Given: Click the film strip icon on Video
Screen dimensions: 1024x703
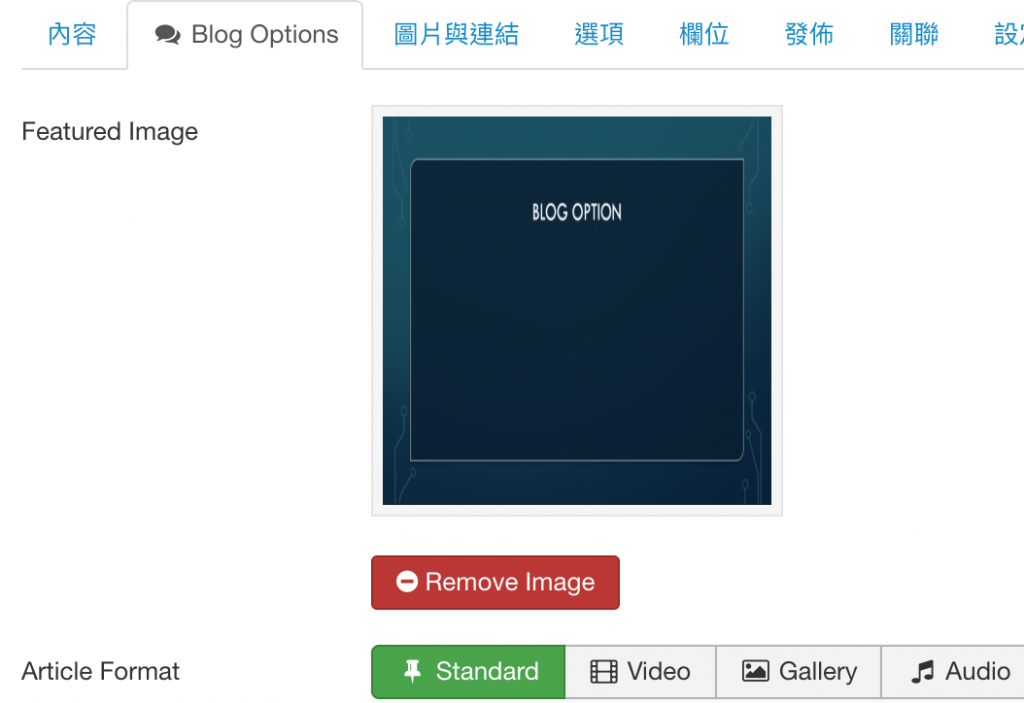Looking at the screenshot, I should coord(603,671).
